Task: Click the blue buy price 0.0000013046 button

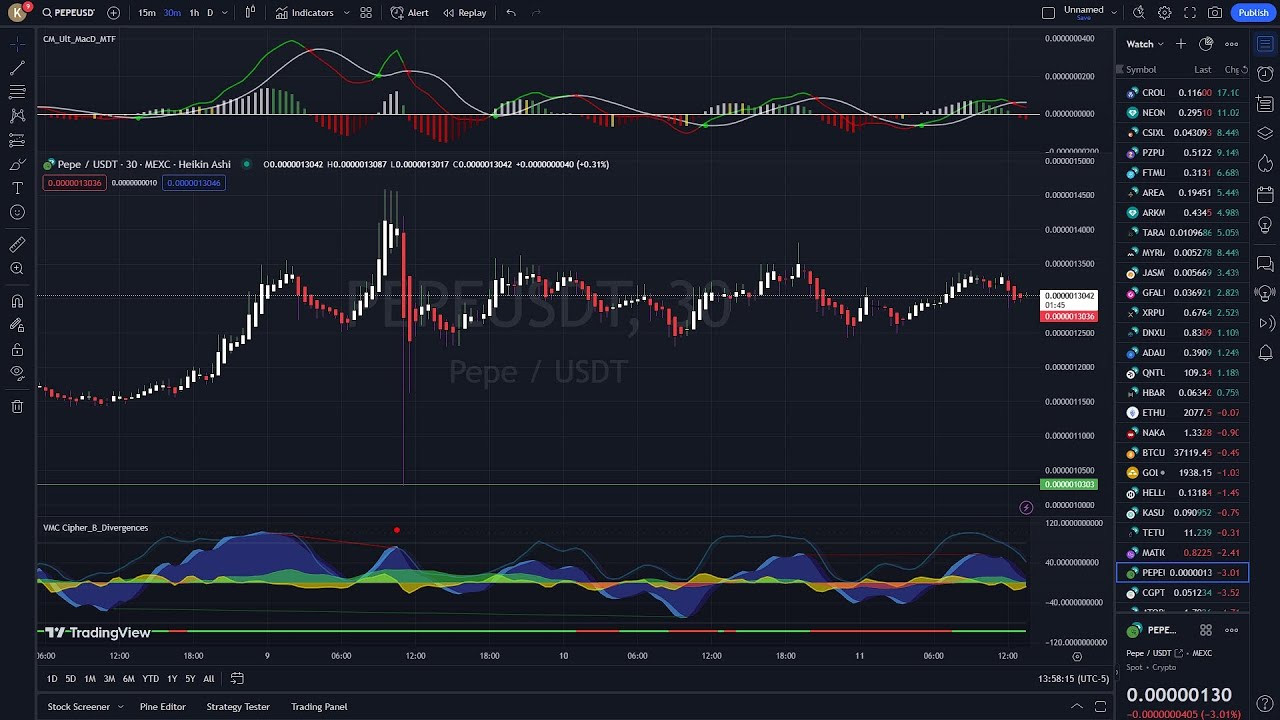Action: coord(194,183)
